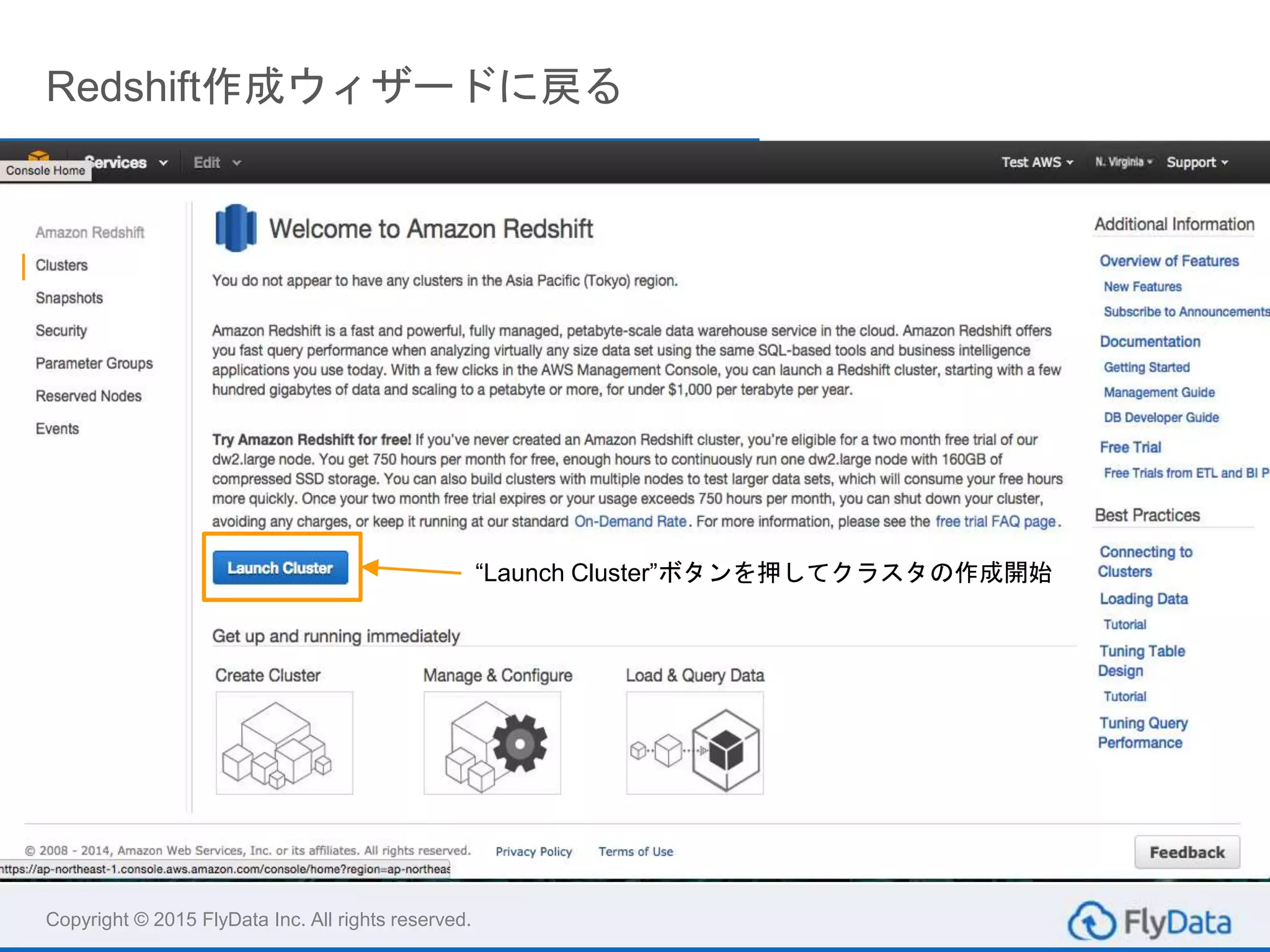Open the Create Cluster illustration
Viewport: 1270px width, 952px height.
tap(284, 743)
